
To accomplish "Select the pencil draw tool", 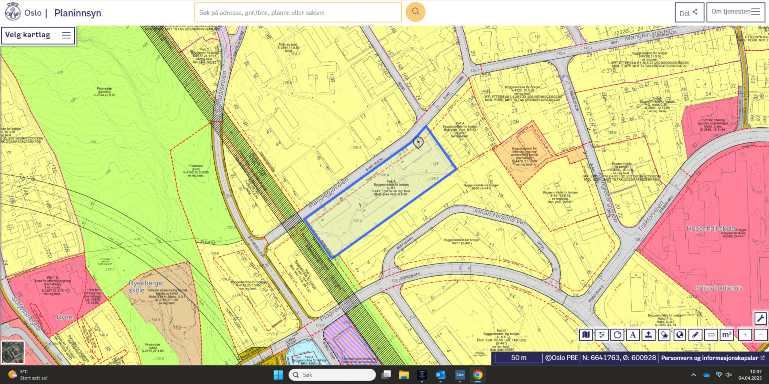I will click(695, 335).
